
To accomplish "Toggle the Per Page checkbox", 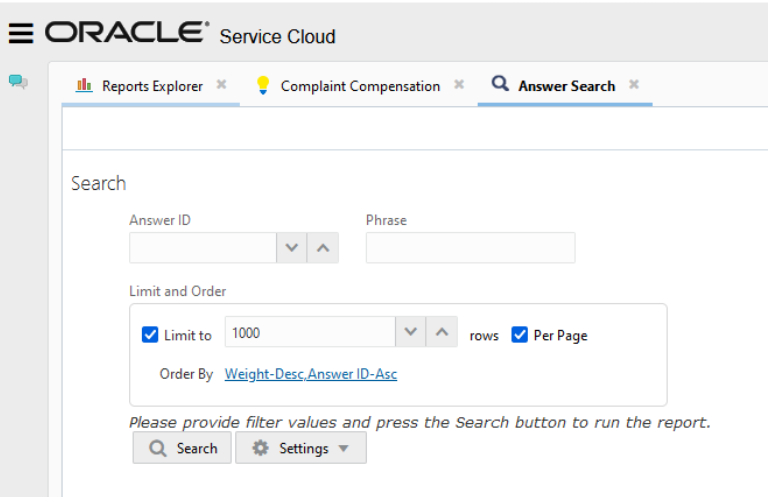I will pos(519,335).
